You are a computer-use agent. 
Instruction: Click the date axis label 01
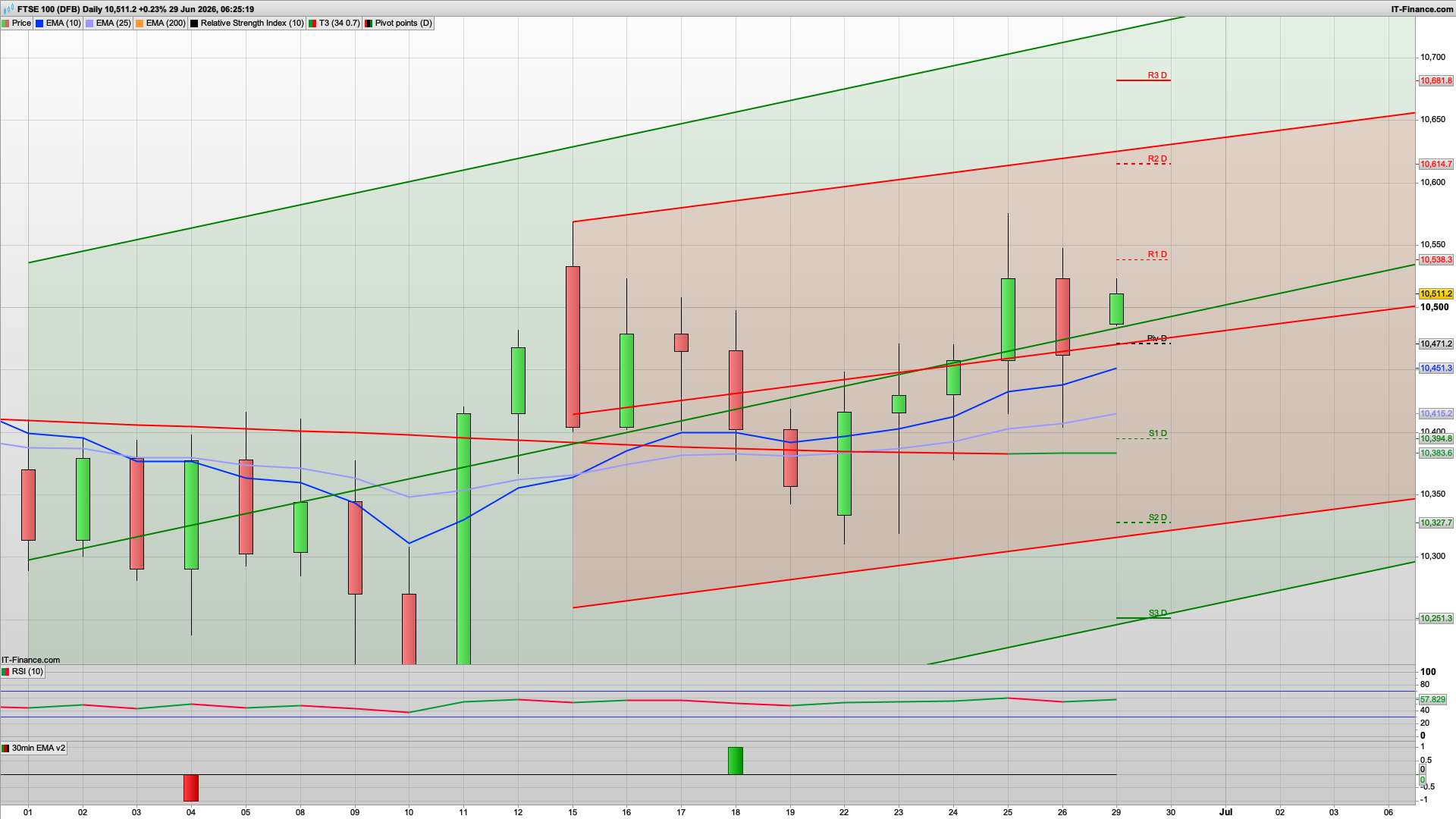(28, 812)
